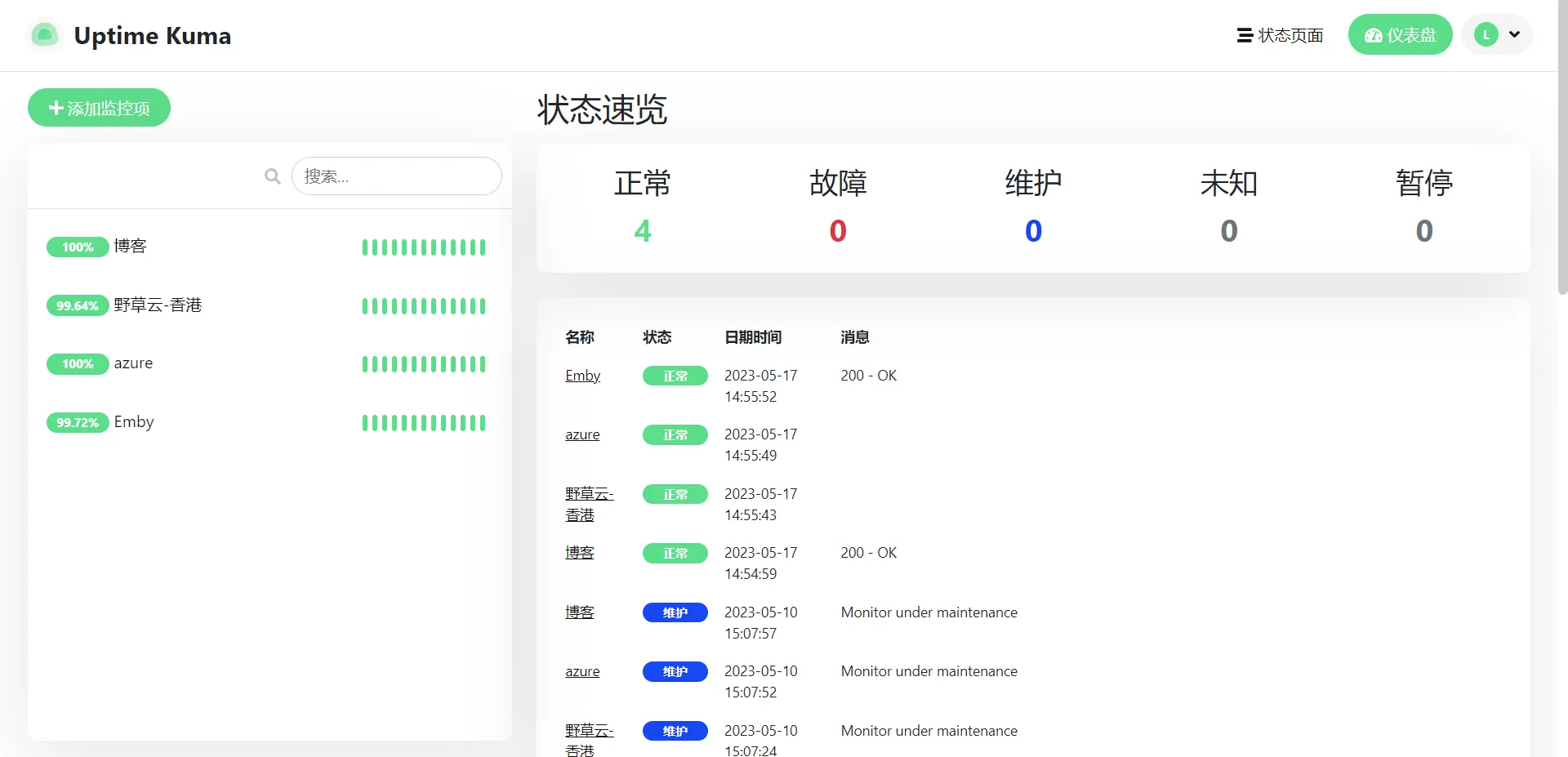Click the 正常 badge in Emby row
This screenshot has height=757, width=1568.
click(675, 376)
